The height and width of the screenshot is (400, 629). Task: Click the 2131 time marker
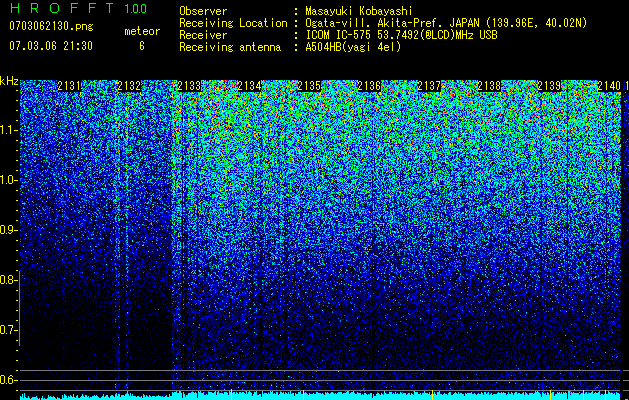[x=69, y=86]
